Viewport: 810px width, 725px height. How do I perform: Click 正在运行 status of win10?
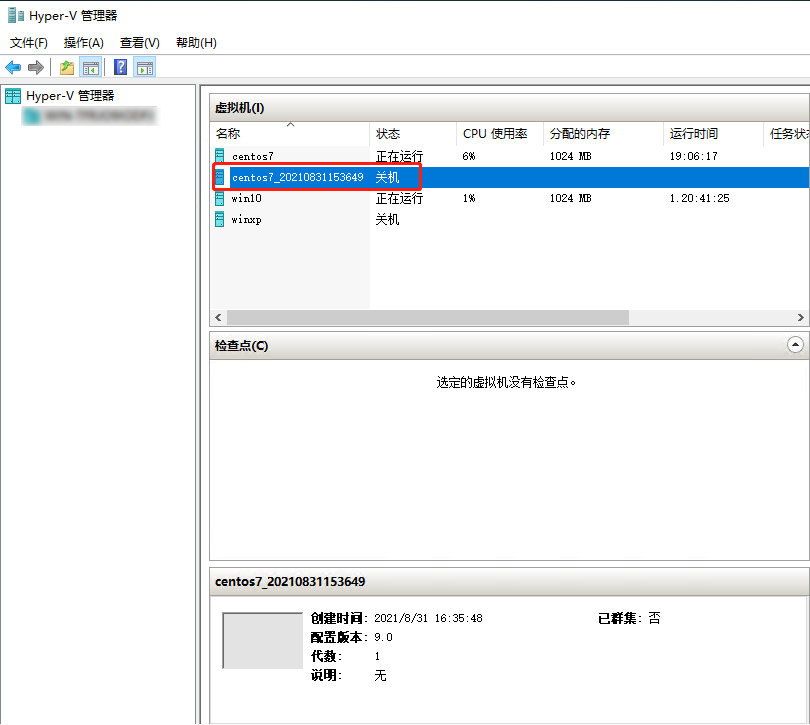(x=399, y=198)
